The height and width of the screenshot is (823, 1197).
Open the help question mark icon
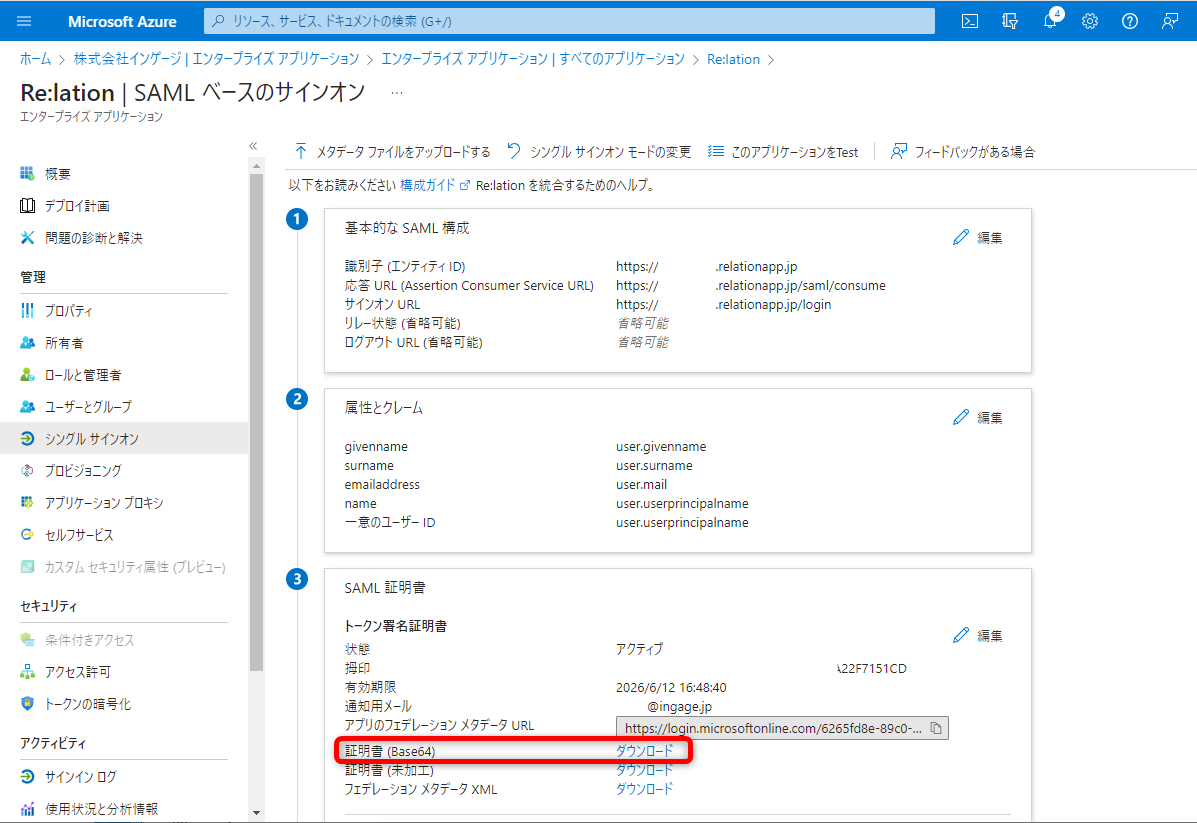pyautogui.click(x=1130, y=21)
